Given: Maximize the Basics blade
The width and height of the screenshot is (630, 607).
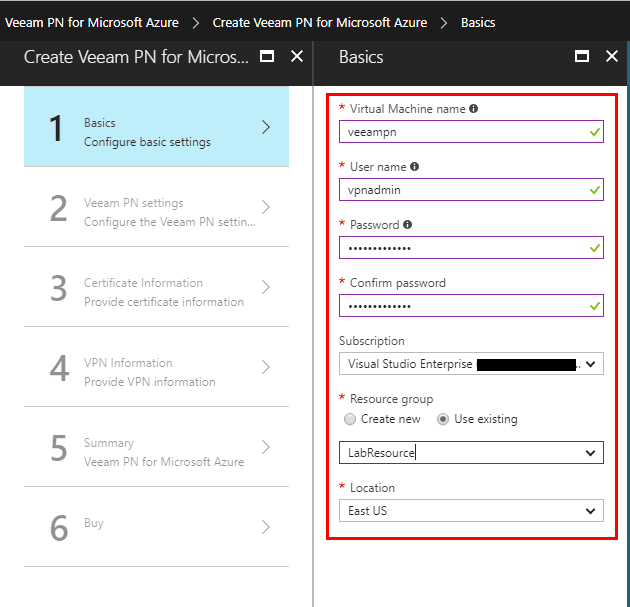Looking at the screenshot, I should pyautogui.click(x=582, y=57).
